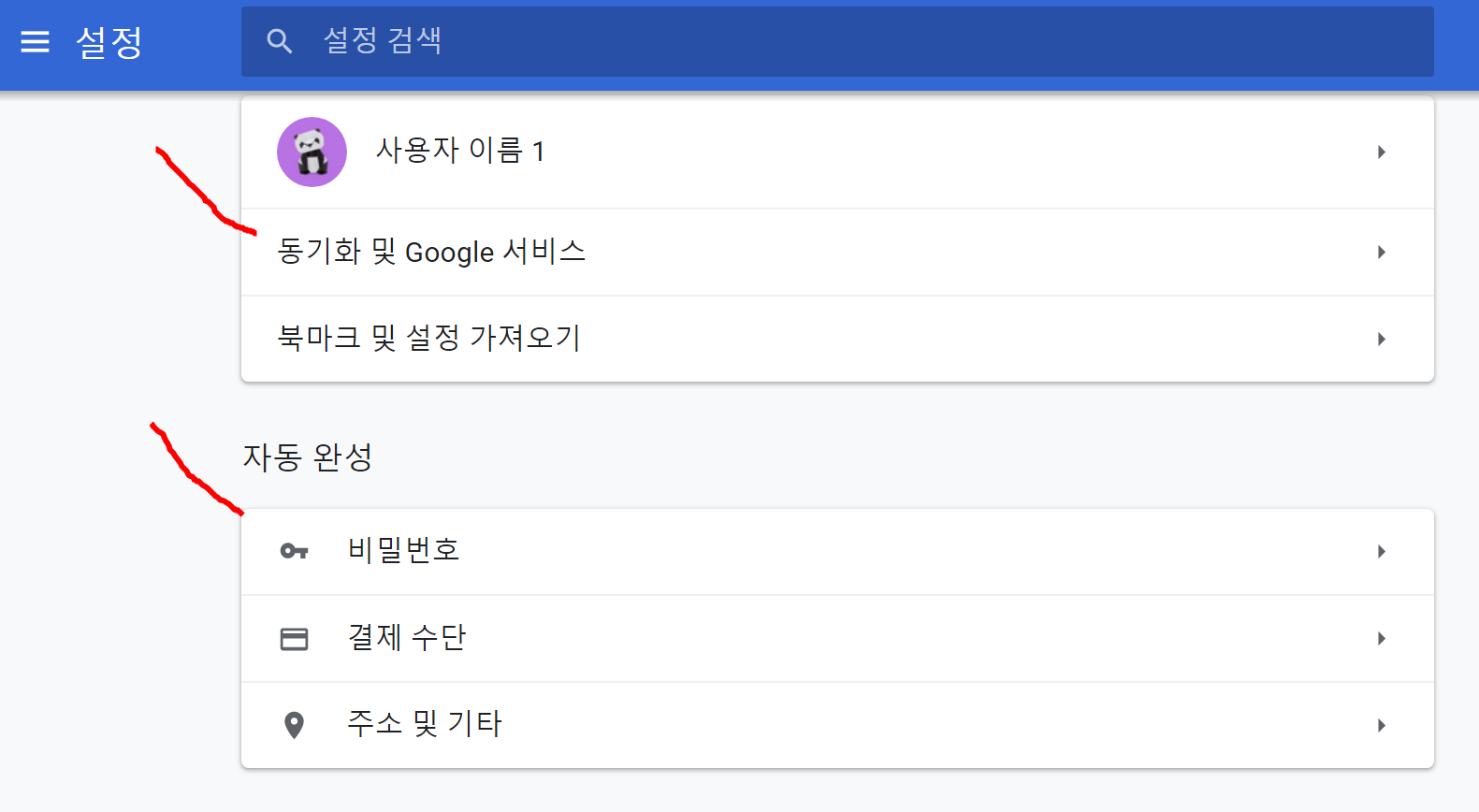The height and width of the screenshot is (812, 1479).
Task: Click the key icon beside 비밀번호
Action: tap(294, 551)
